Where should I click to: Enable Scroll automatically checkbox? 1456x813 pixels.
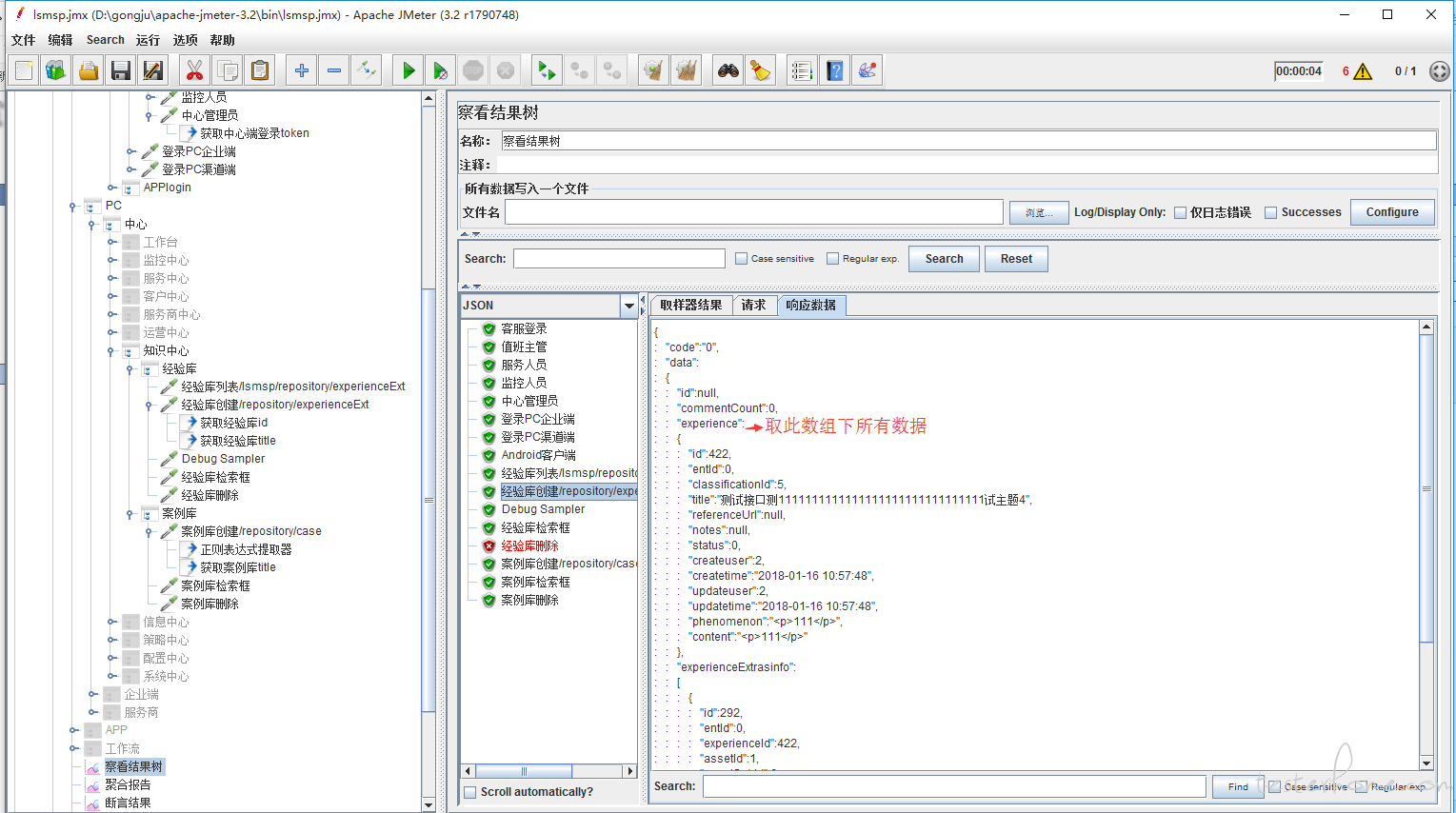tap(469, 792)
